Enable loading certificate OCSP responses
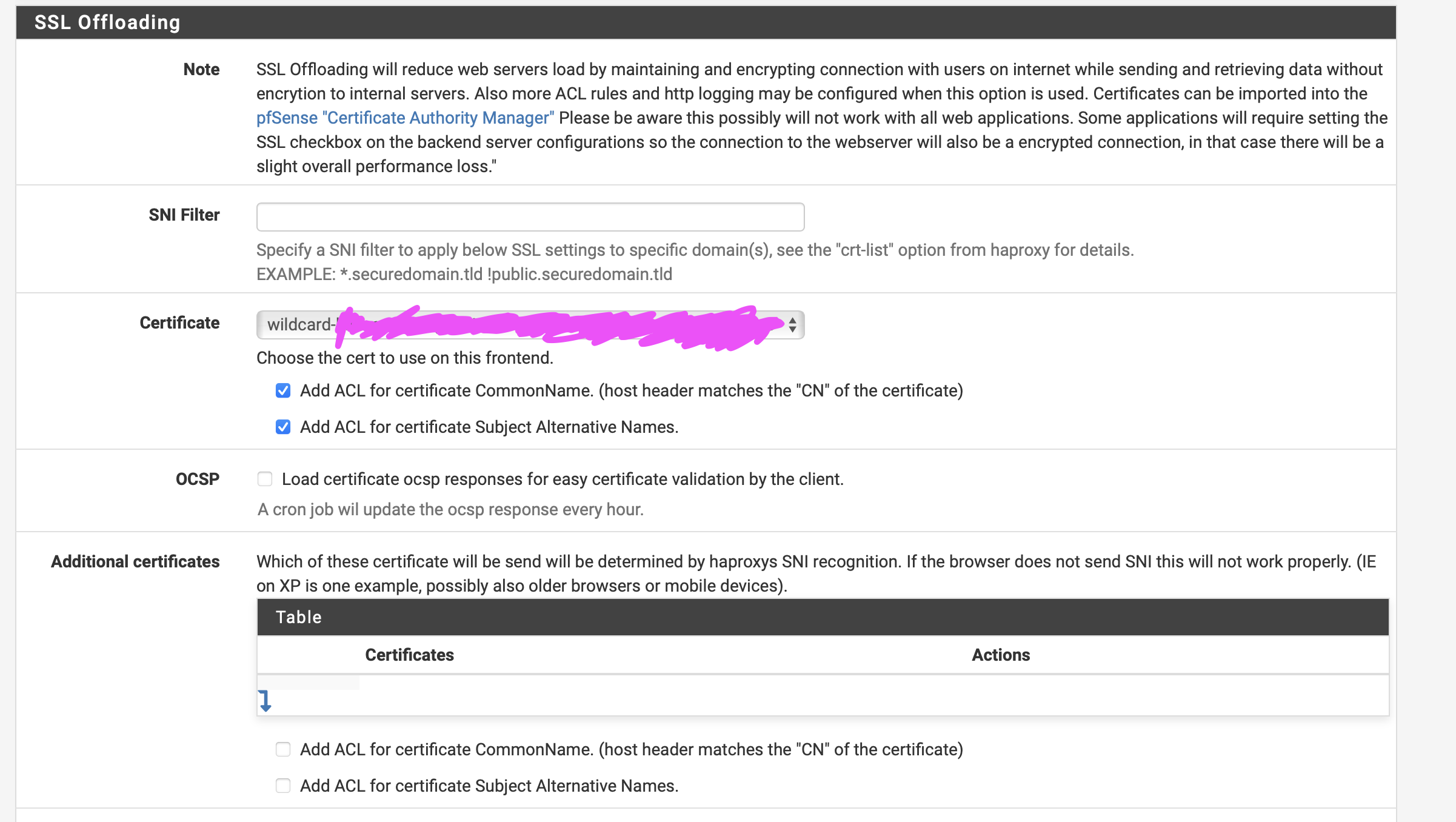Image resolution: width=1456 pixels, height=822 pixels. point(265,480)
